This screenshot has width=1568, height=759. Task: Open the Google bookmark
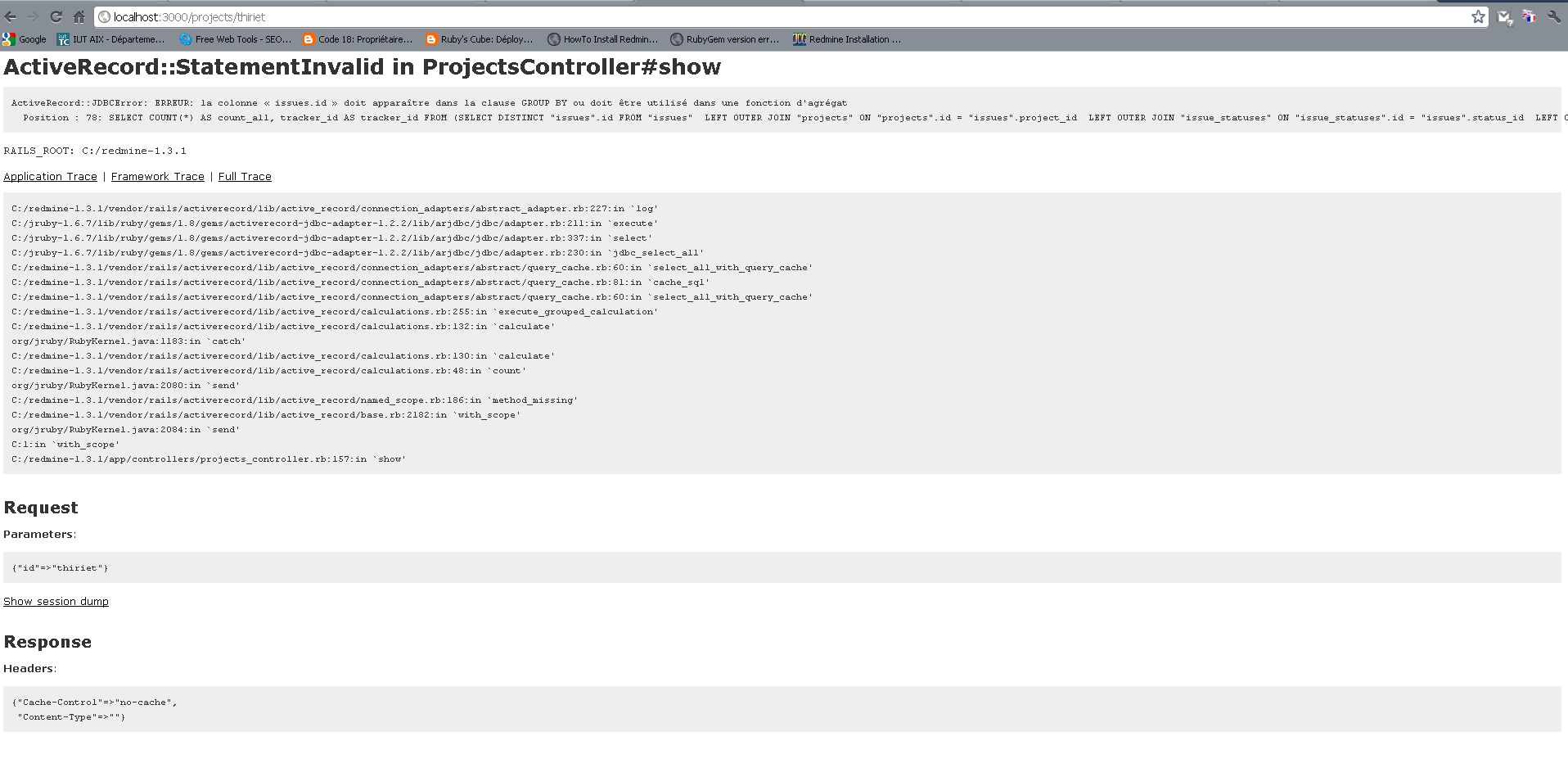click(25, 39)
